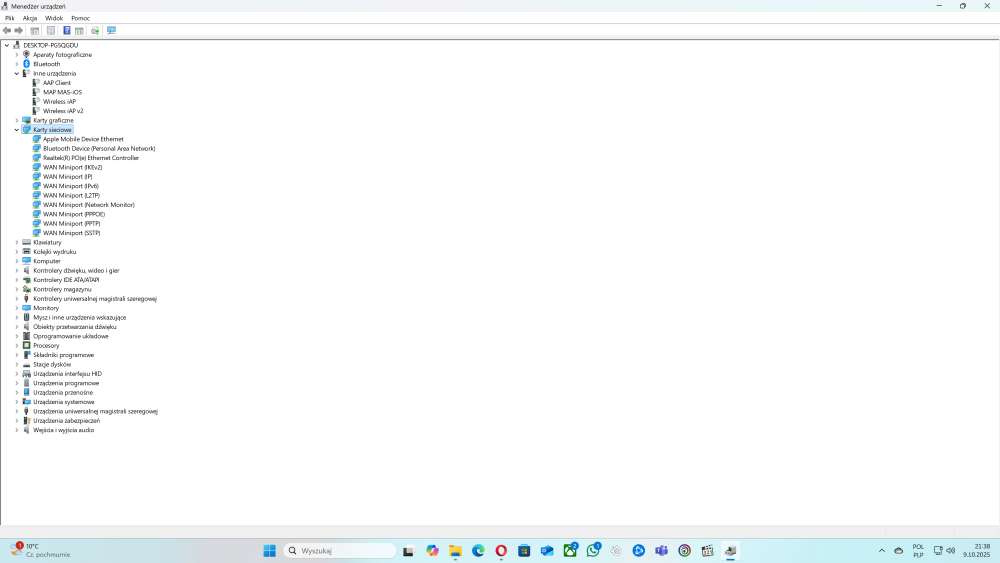Click the Kolejki wydruku printer icon
The width and height of the screenshot is (1000, 563).
point(26,252)
